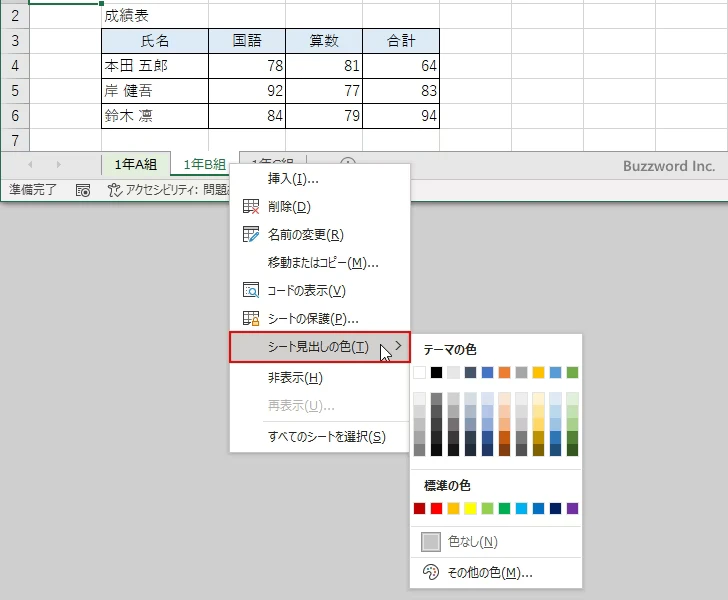Click the 成績表 title cell
Image resolution: width=728 pixels, height=600 pixels.
(x=155, y=16)
